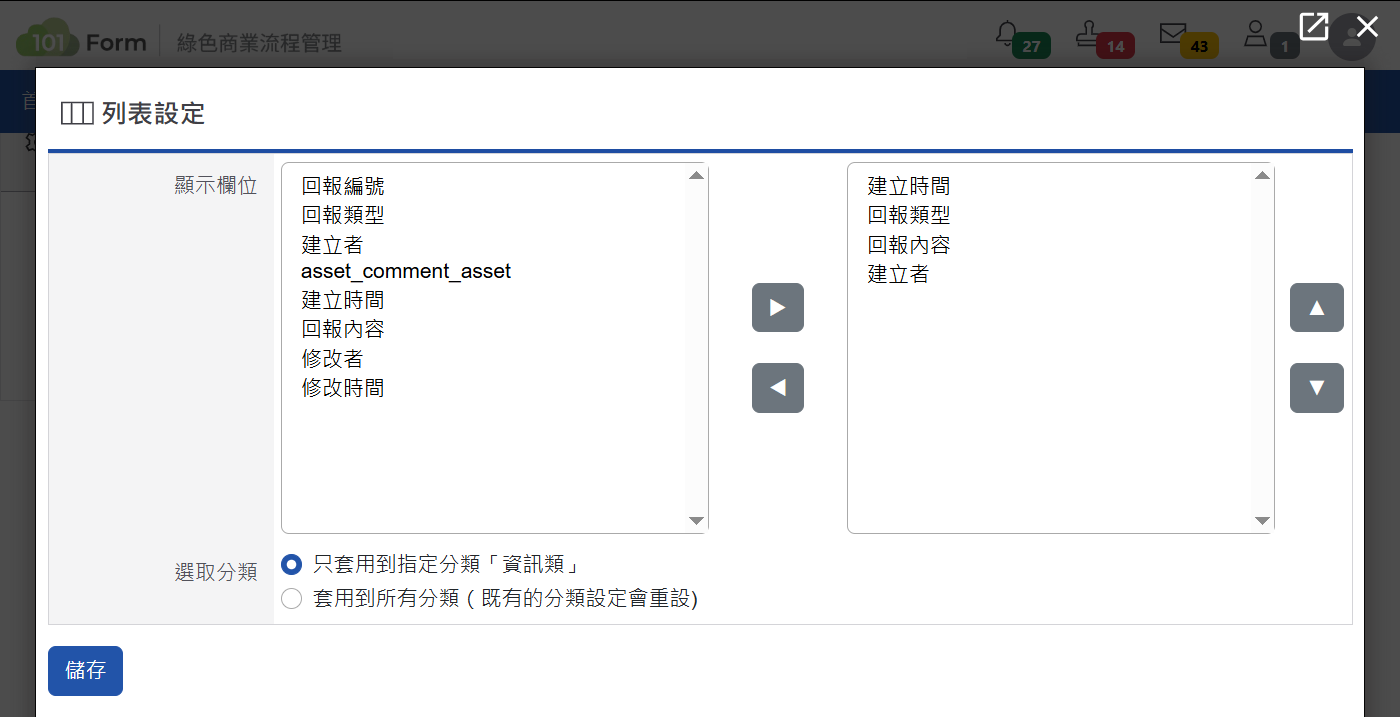The image size is (1400, 717).
Task: Choose asset_comment_asset in left list
Action: (x=406, y=272)
